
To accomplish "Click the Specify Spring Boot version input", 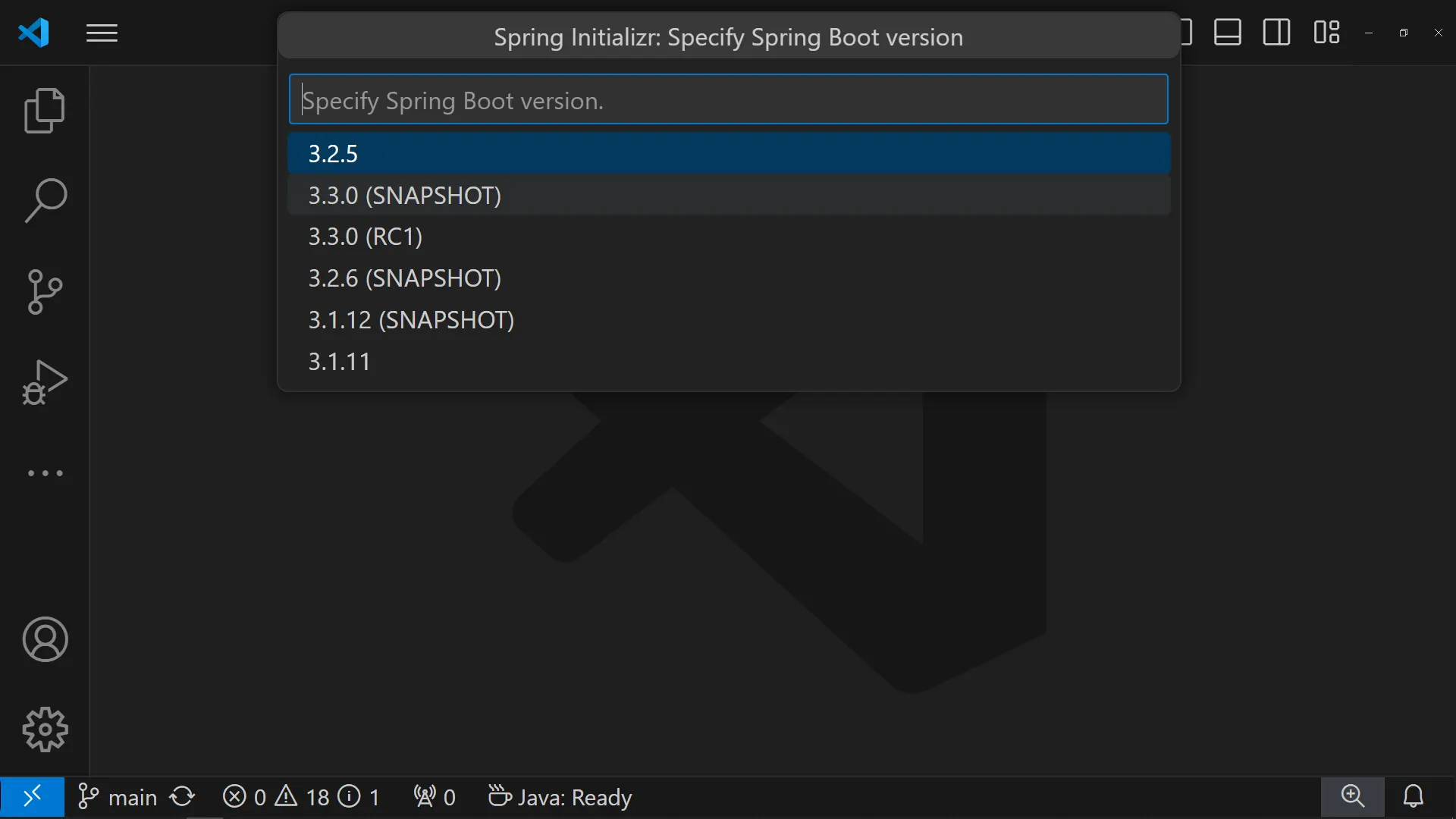I will click(728, 99).
